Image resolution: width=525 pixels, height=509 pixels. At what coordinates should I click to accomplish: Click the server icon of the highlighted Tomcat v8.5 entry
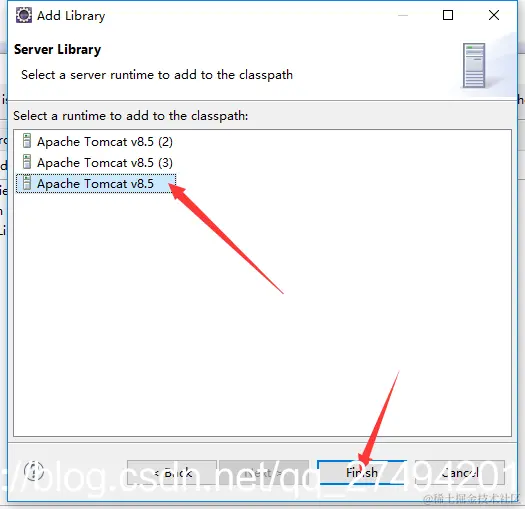pyautogui.click(x=27, y=183)
